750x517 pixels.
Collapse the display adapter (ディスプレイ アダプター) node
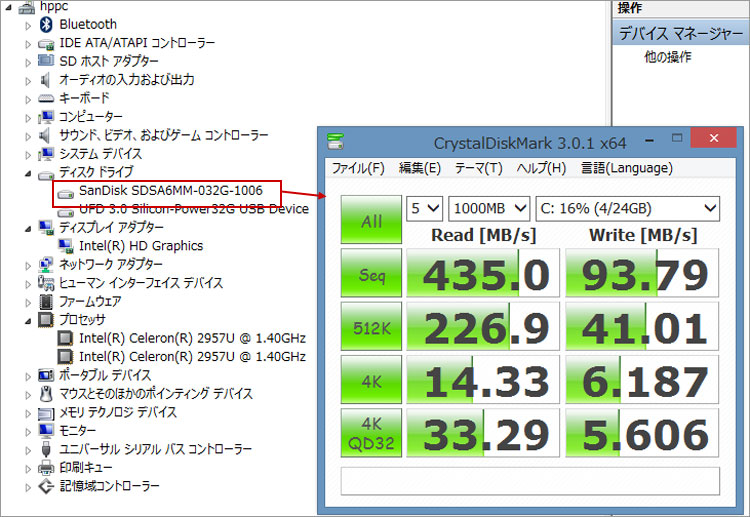coord(28,227)
